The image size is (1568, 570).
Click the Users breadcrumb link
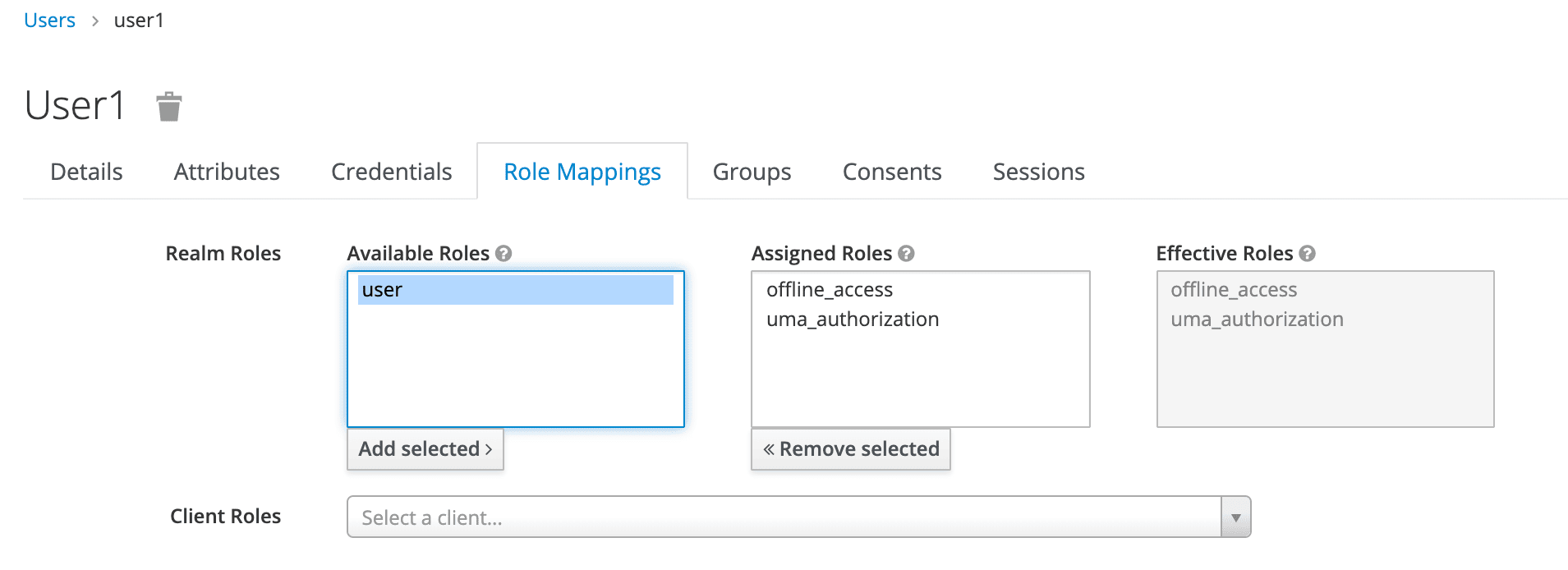49,21
